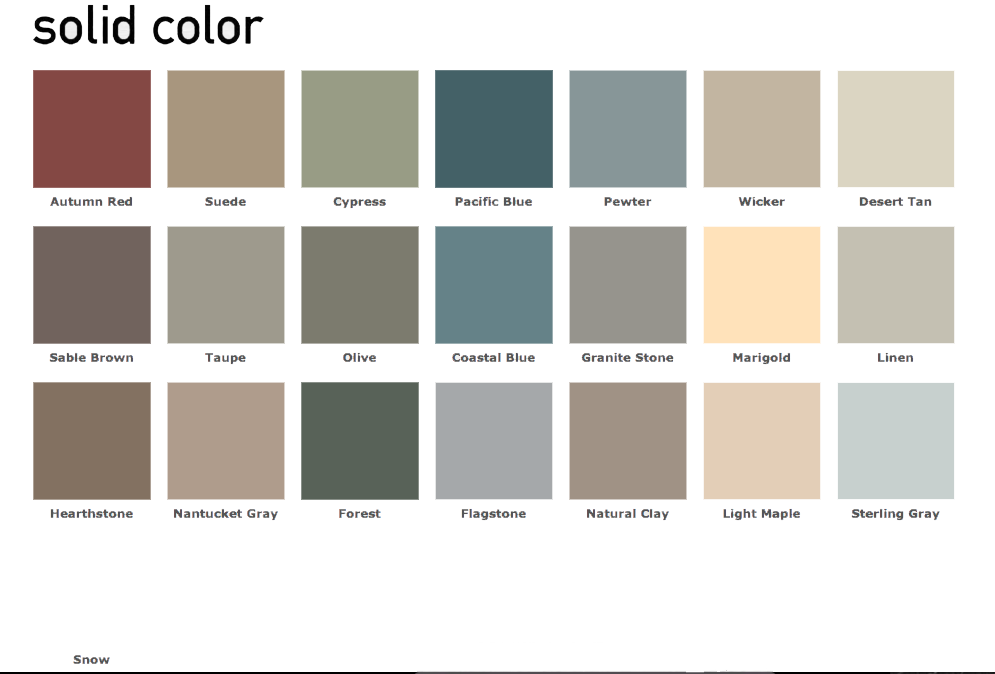Choose the Pacific Blue color
The width and height of the screenshot is (995, 674).
click(x=493, y=128)
